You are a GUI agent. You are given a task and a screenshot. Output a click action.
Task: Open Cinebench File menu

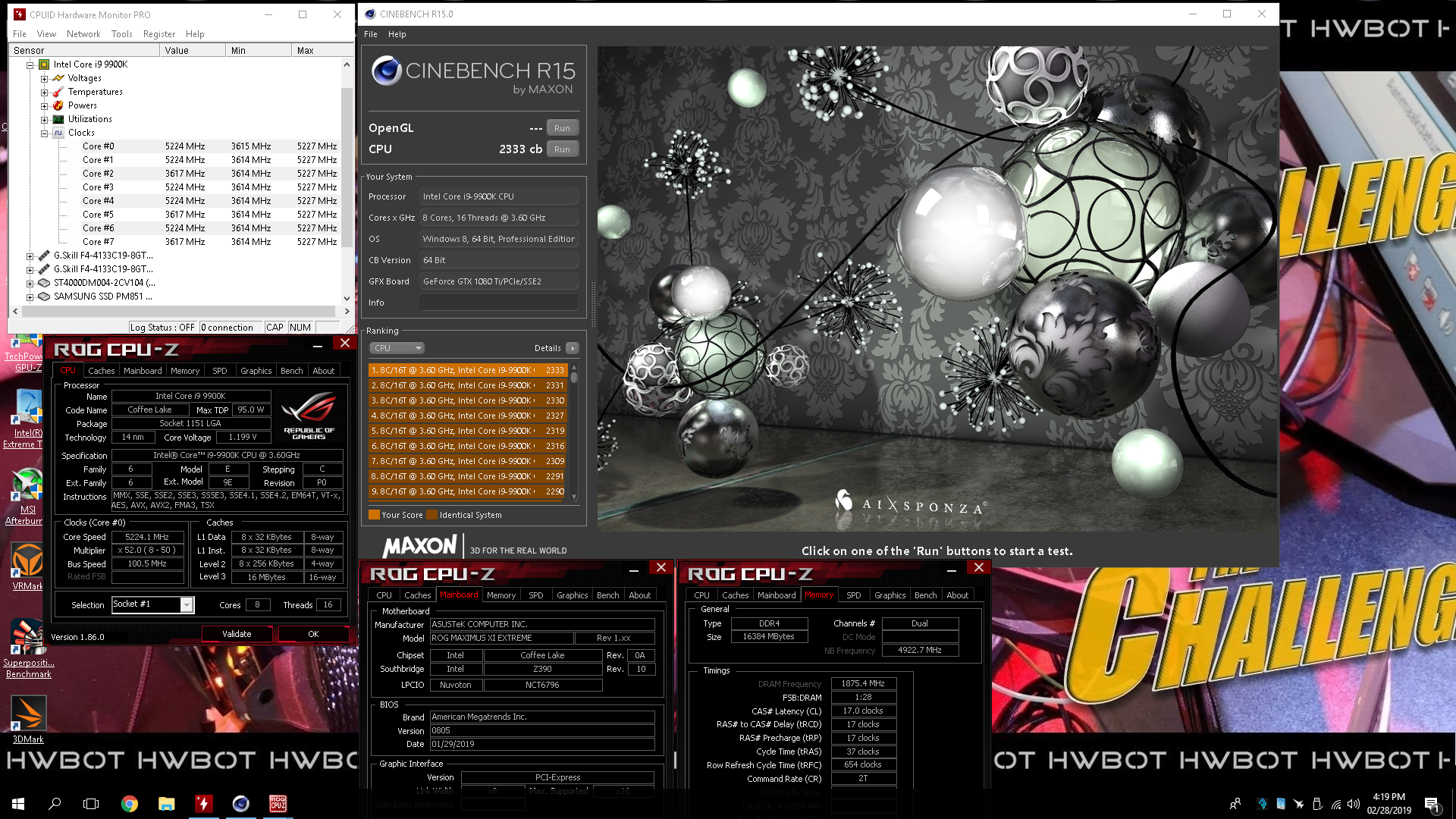click(371, 34)
